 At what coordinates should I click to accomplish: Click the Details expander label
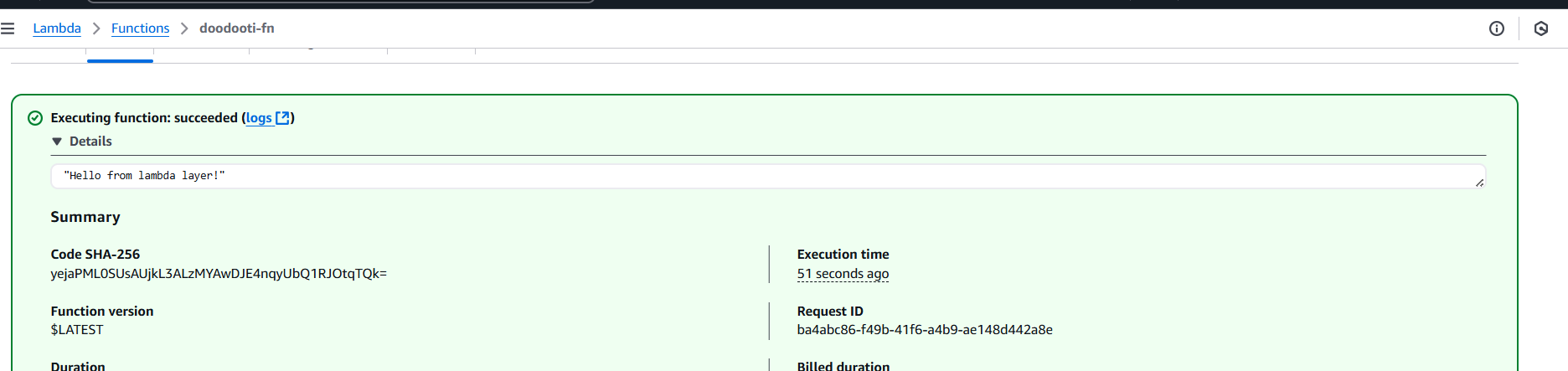90,142
